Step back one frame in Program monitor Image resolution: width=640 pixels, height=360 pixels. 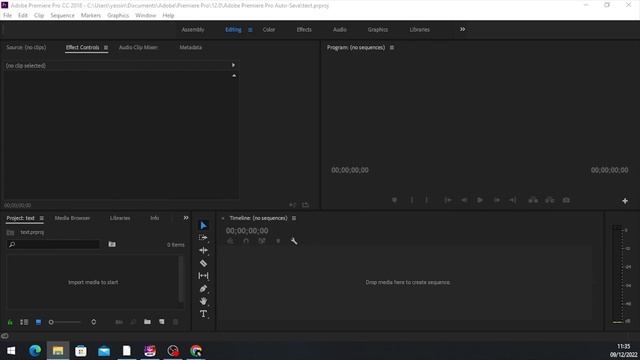tap(464, 200)
